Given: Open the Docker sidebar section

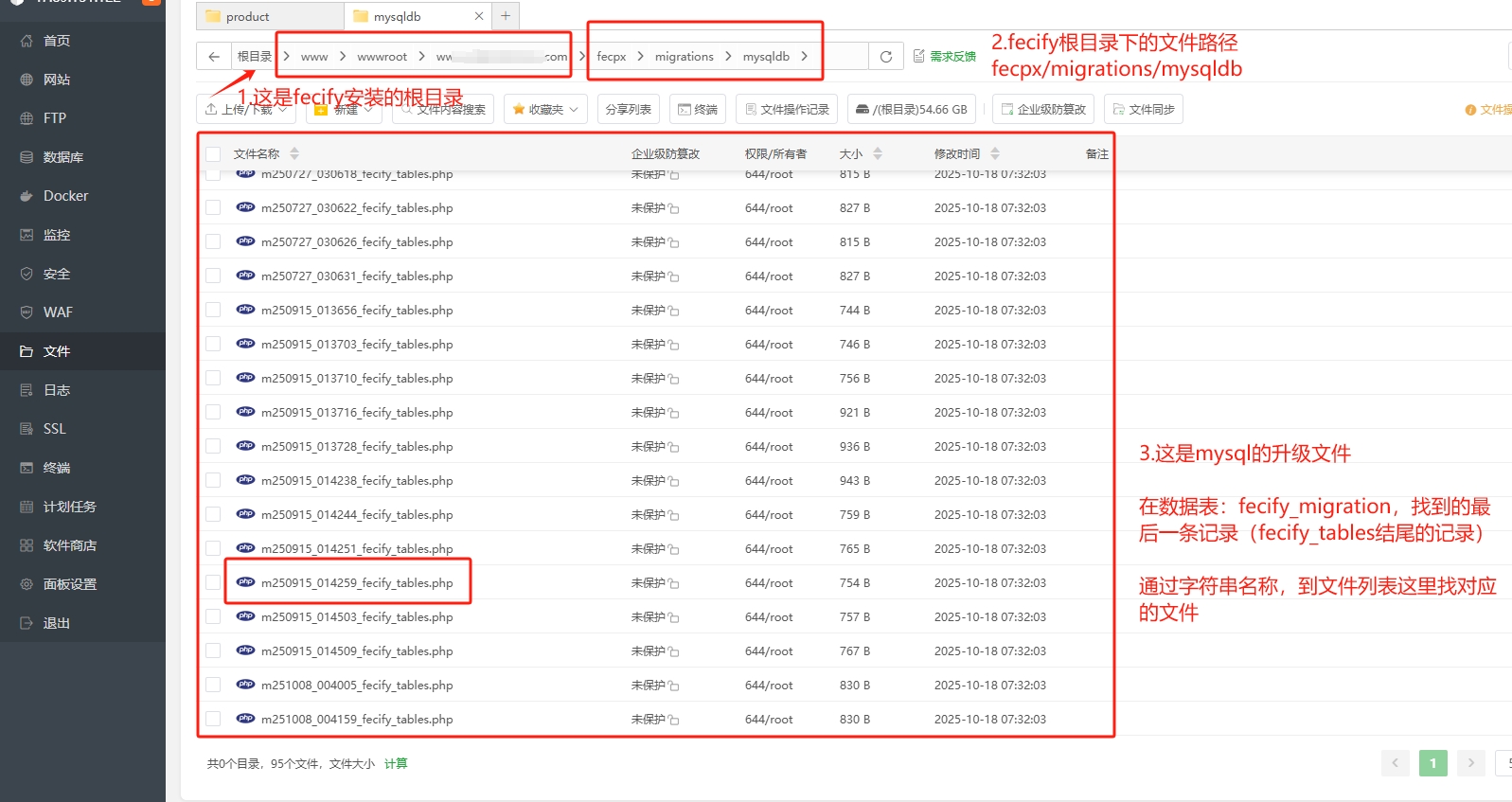Looking at the screenshot, I should click(x=65, y=196).
